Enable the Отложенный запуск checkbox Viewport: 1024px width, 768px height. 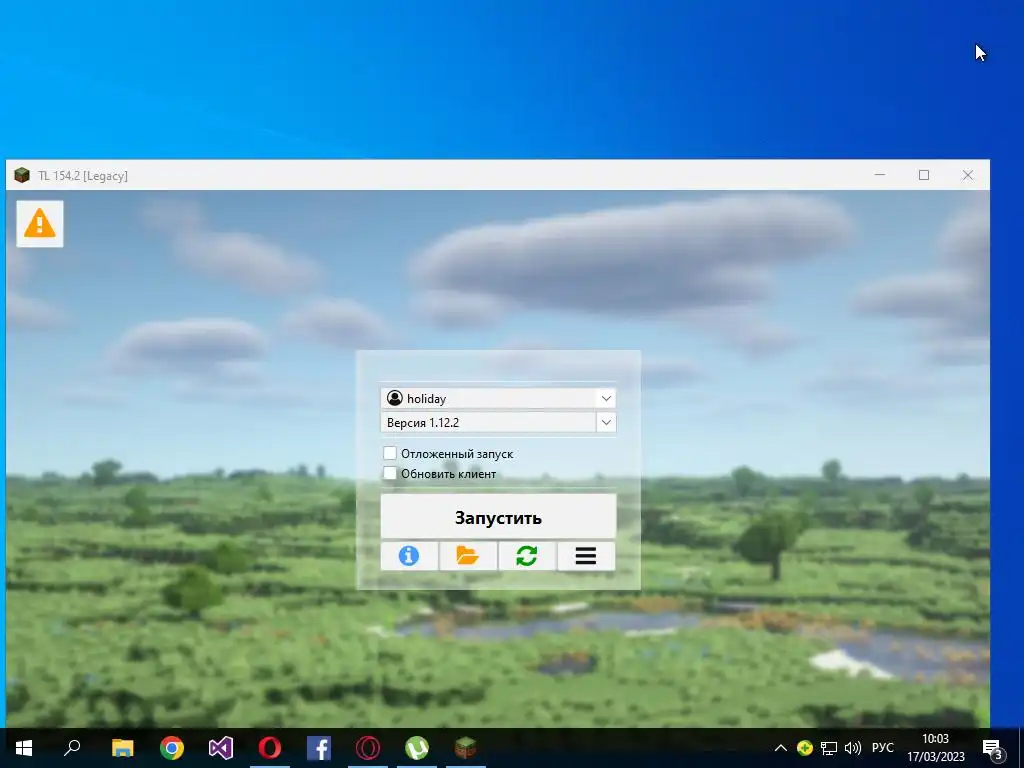(390, 453)
